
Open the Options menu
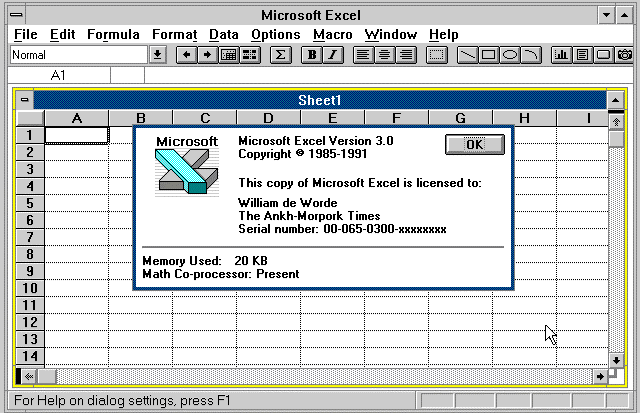pyautogui.click(x=276, y=35)
